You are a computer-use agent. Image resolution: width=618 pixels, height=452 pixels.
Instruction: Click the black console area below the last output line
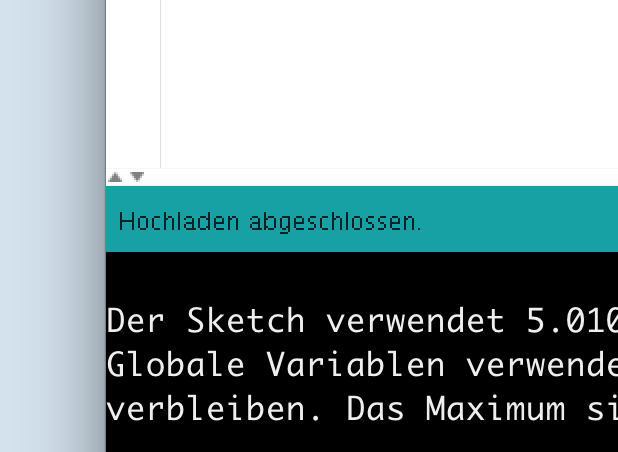pos(362,439)
